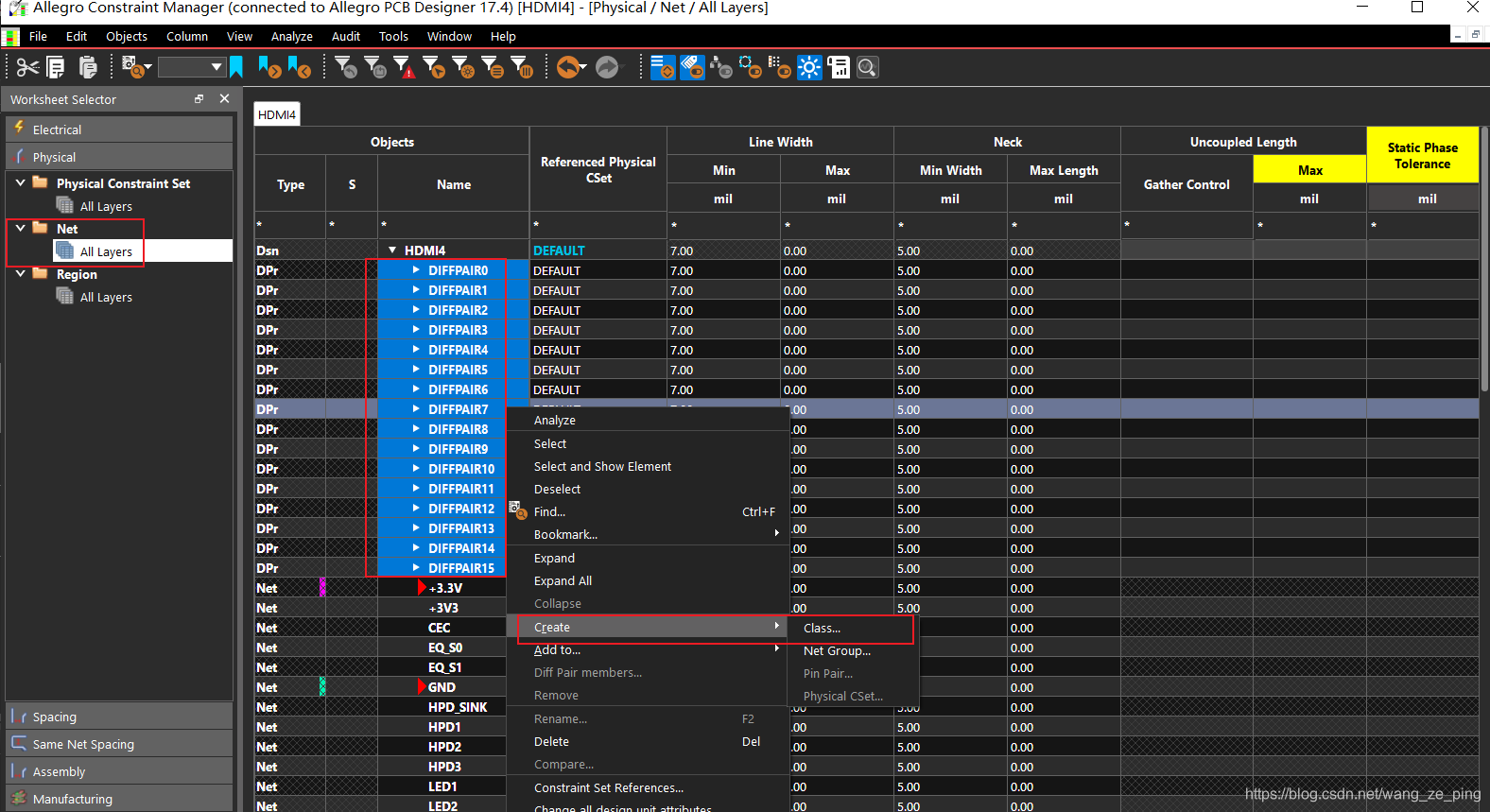Open the File menu
Image resolution: width=1490 pixels, height=812 pixels.
[x=38, y=37]
